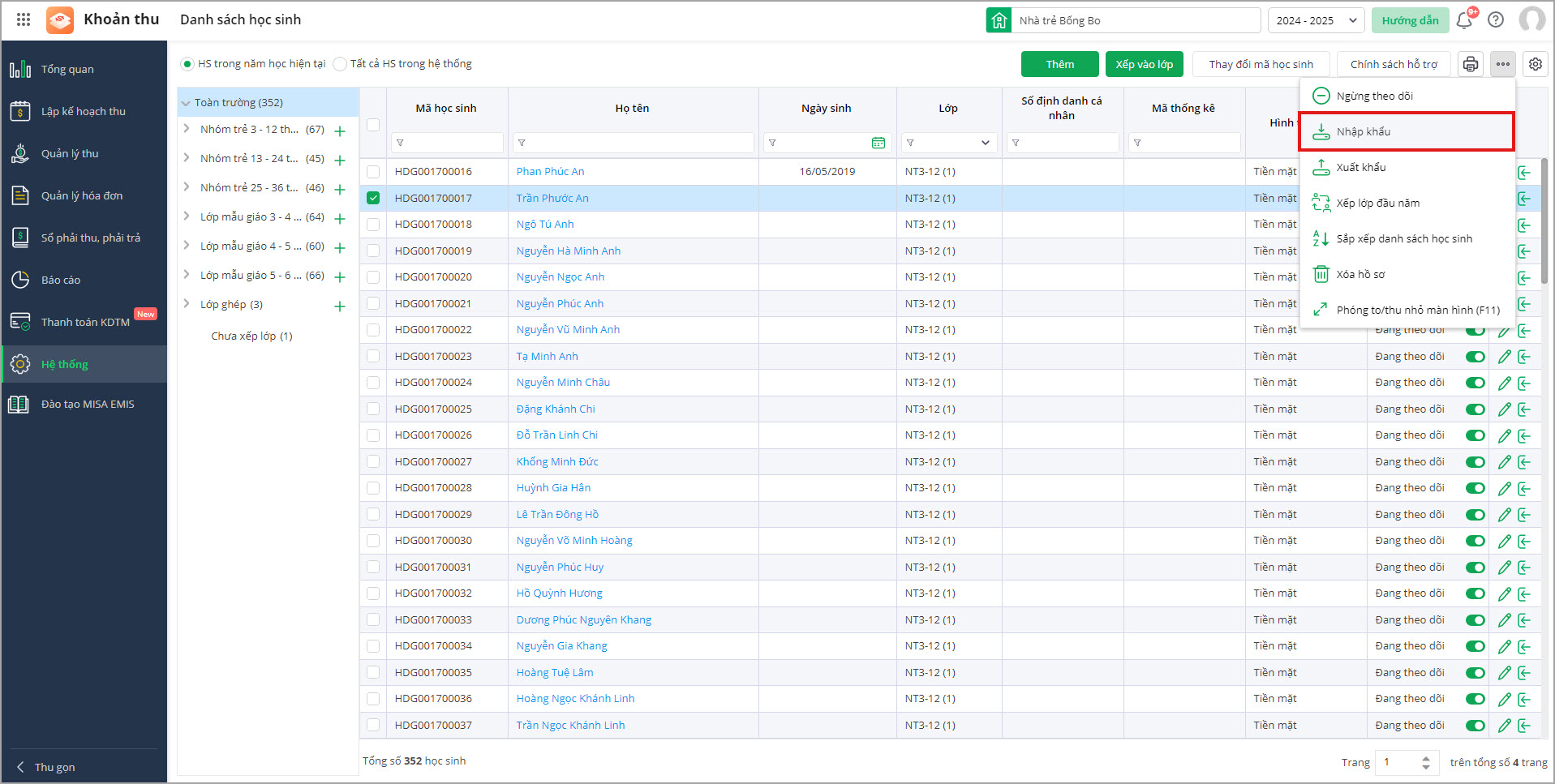Check the select-all header checkbox

(x=373, y=125)
